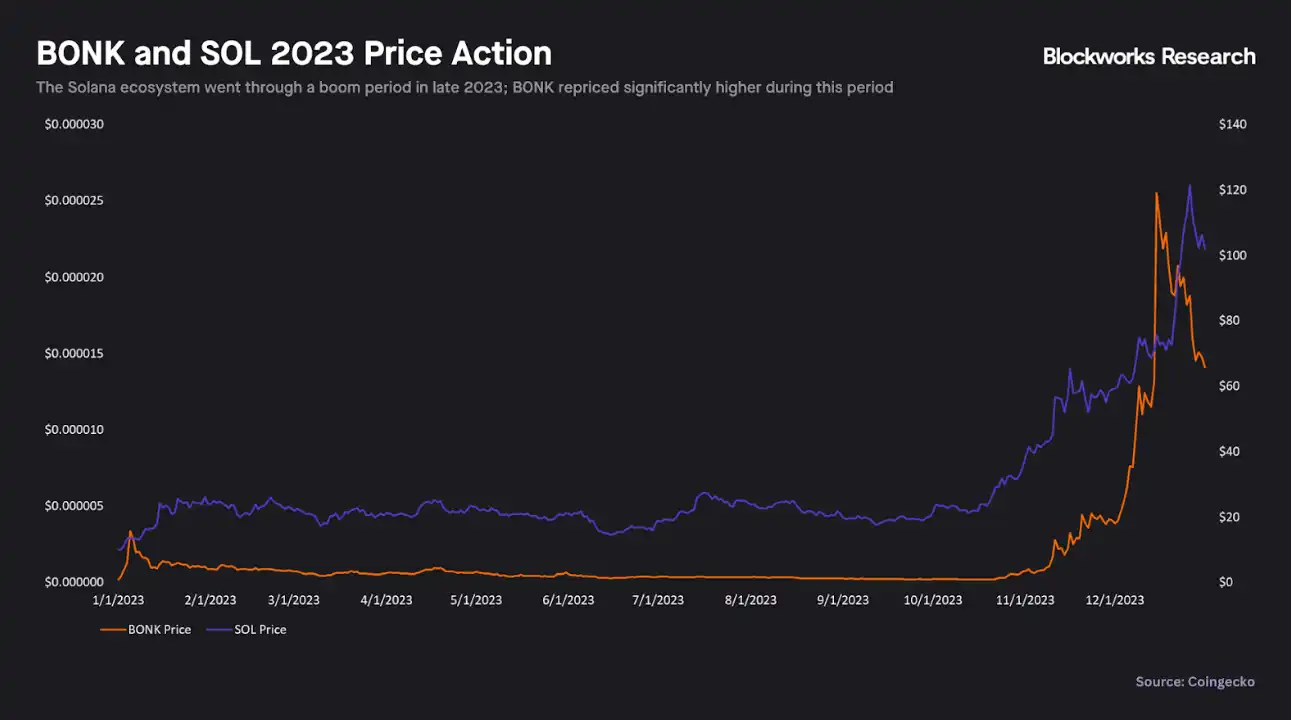Click the purple SOL Price legend line marker
1291x720 pixels.
coord(217,630)
